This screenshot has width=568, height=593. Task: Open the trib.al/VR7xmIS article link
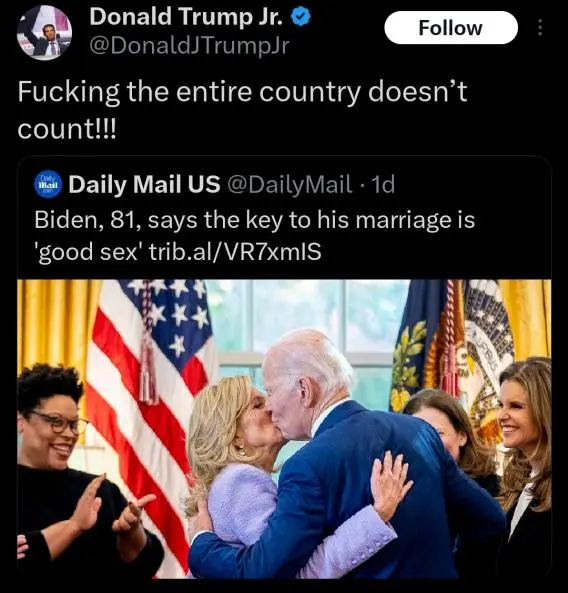[235, 252]
